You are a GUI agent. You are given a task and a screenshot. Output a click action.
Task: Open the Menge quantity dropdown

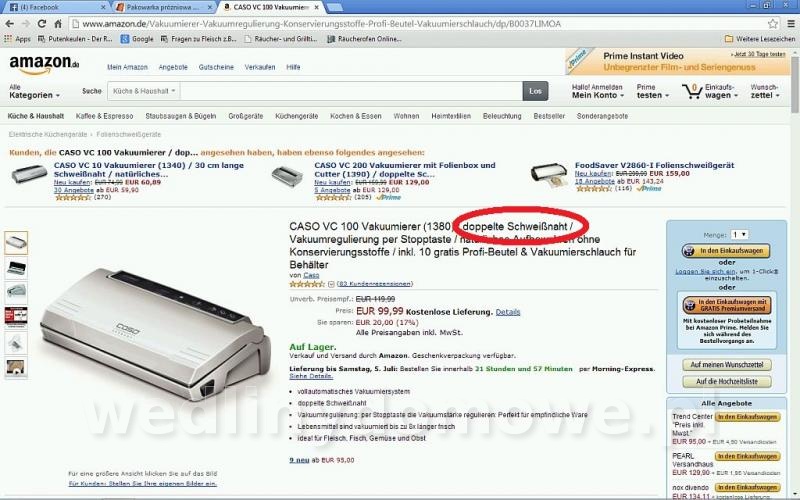739,234
